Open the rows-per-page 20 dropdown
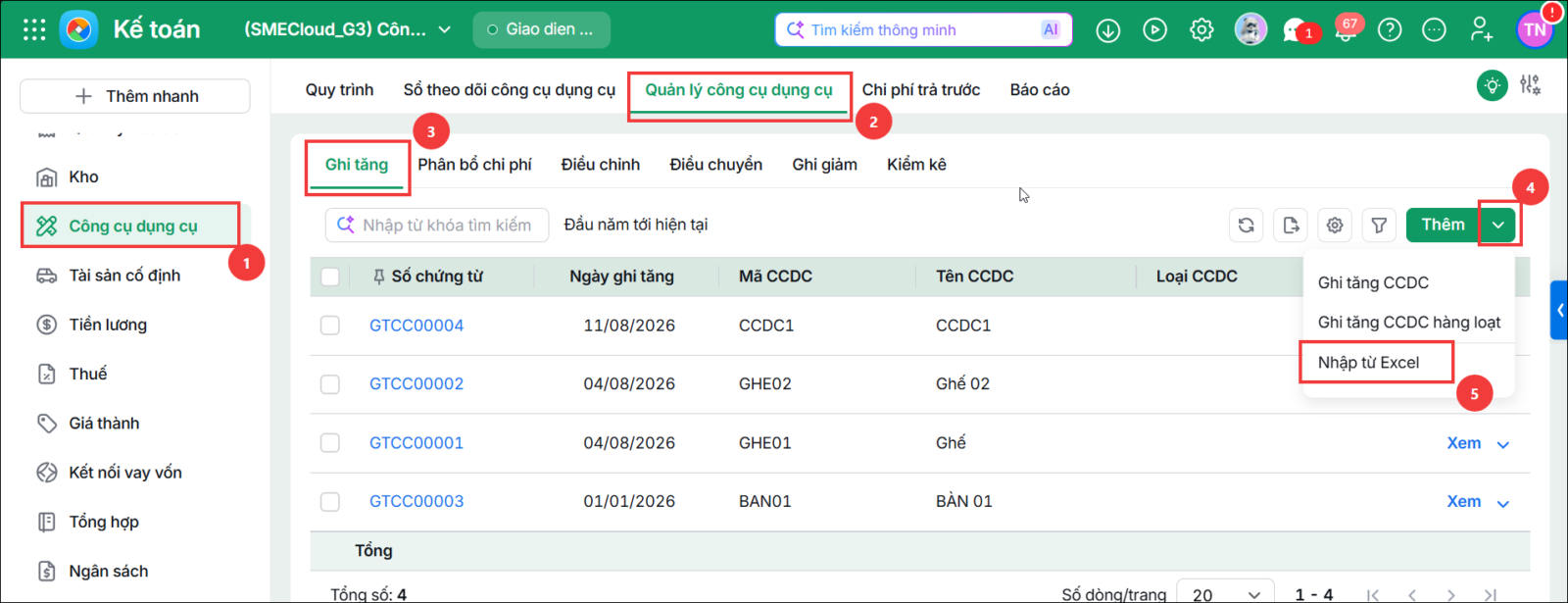This screenshot has height=603, width=1568. (1225, 594)
